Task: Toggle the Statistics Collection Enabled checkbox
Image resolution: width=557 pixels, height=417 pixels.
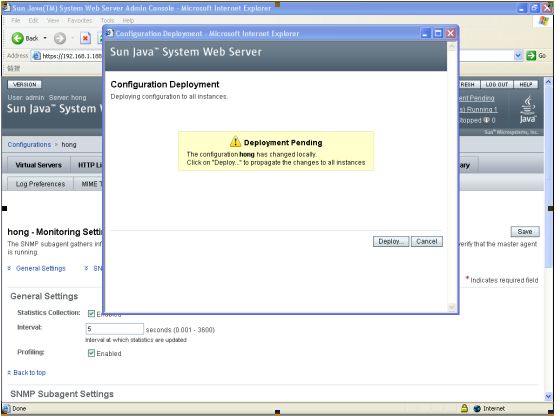Action: [x=91, y=313]
